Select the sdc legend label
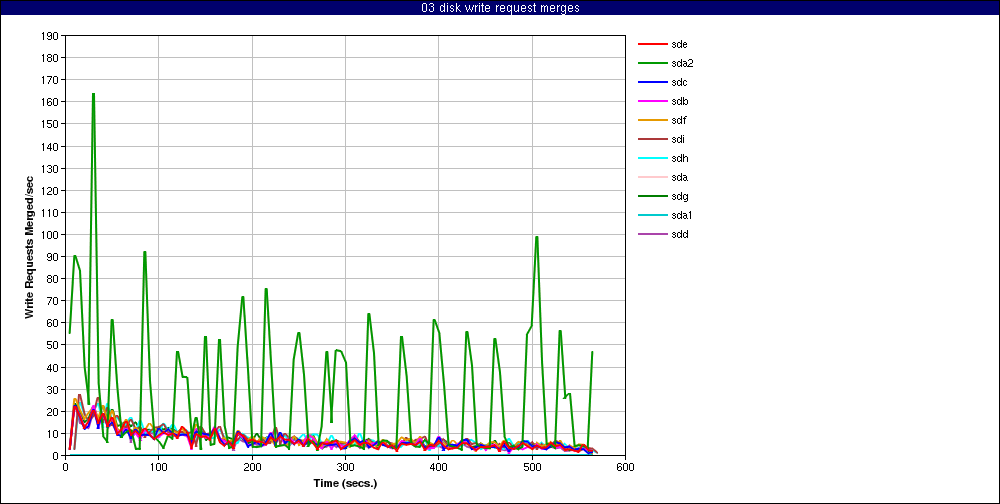Viewport: 1000px width, 504px height. click(x=679, y=82)
